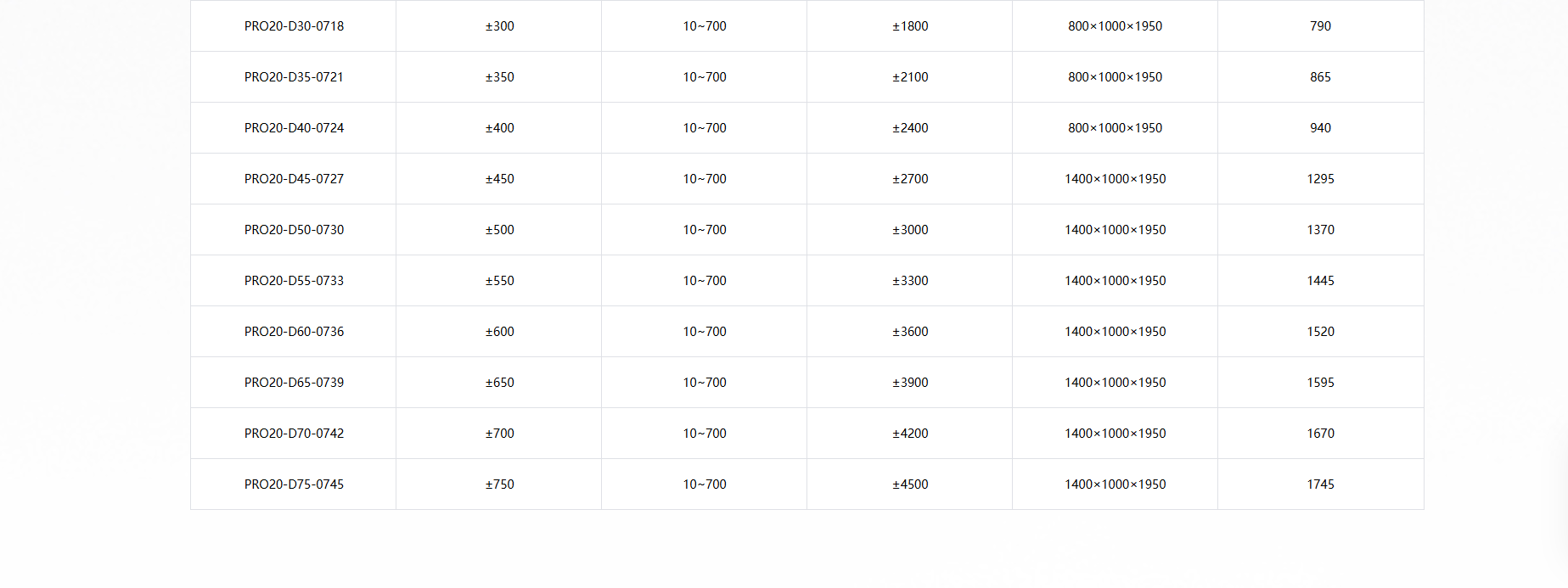The image size is (1568, 588).
Task: Click the ±3600 value cell
Action: point(910,332)
